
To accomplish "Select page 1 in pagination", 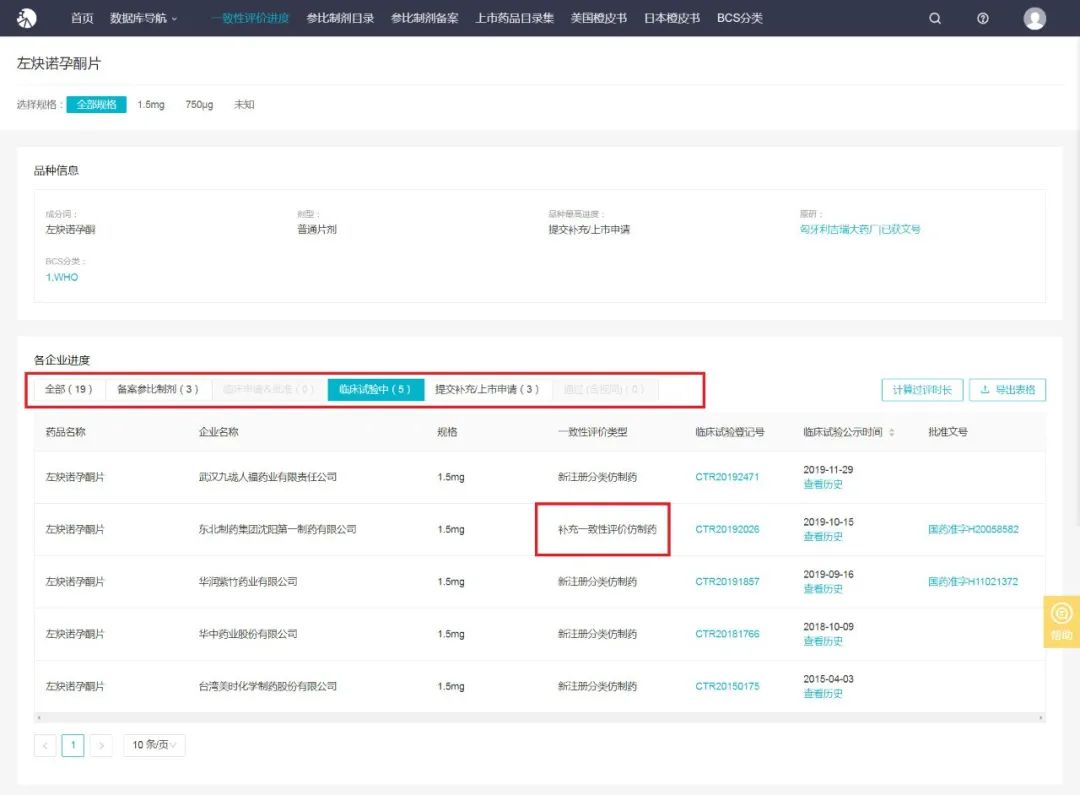I will click(x=73, y=745).
